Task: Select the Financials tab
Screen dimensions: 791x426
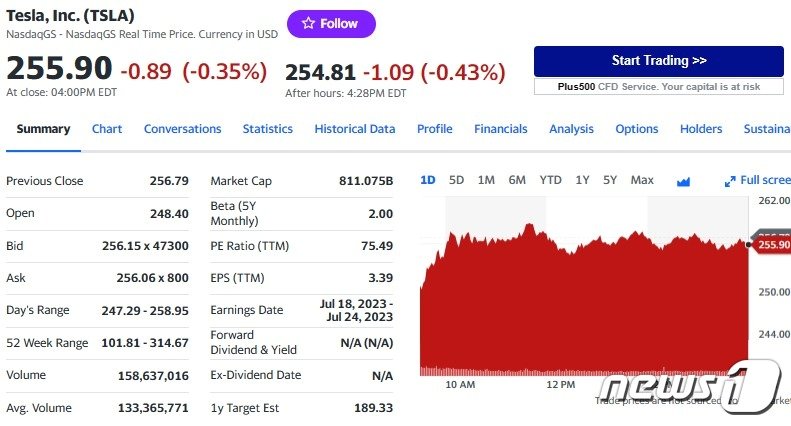Action: (x=501, y=129)
